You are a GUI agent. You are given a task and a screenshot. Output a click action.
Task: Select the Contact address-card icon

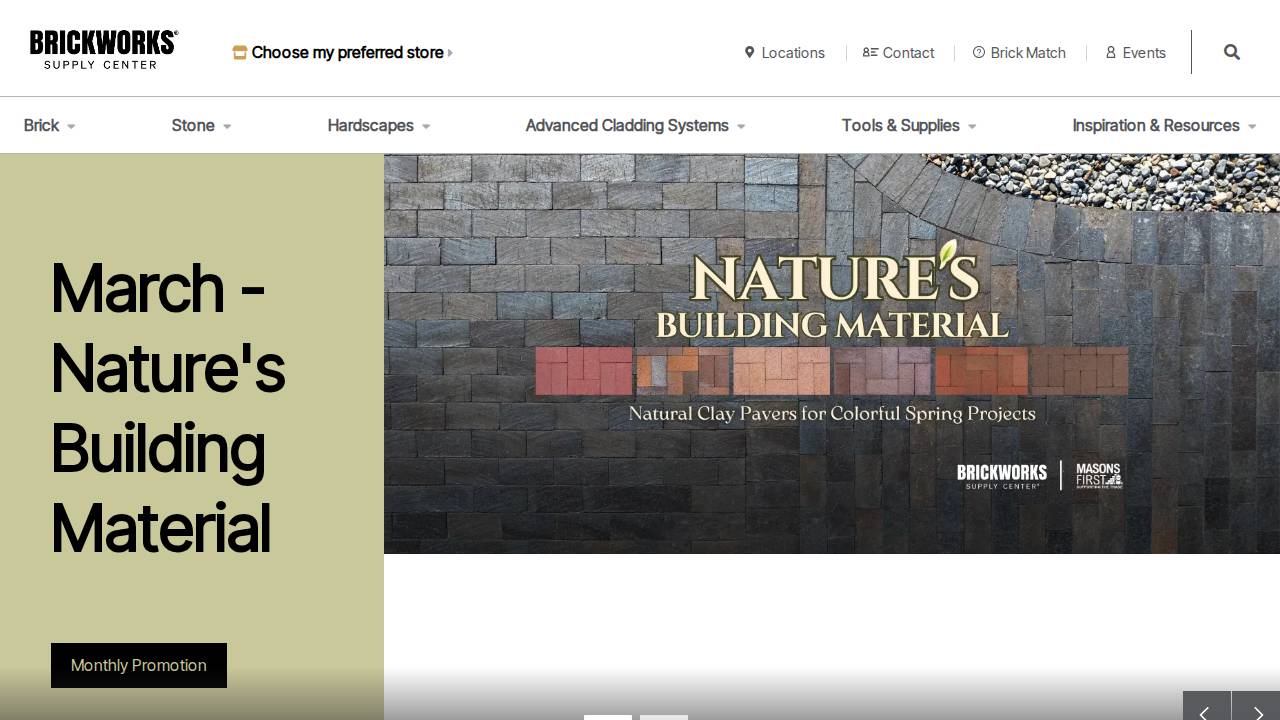point(870,52)
